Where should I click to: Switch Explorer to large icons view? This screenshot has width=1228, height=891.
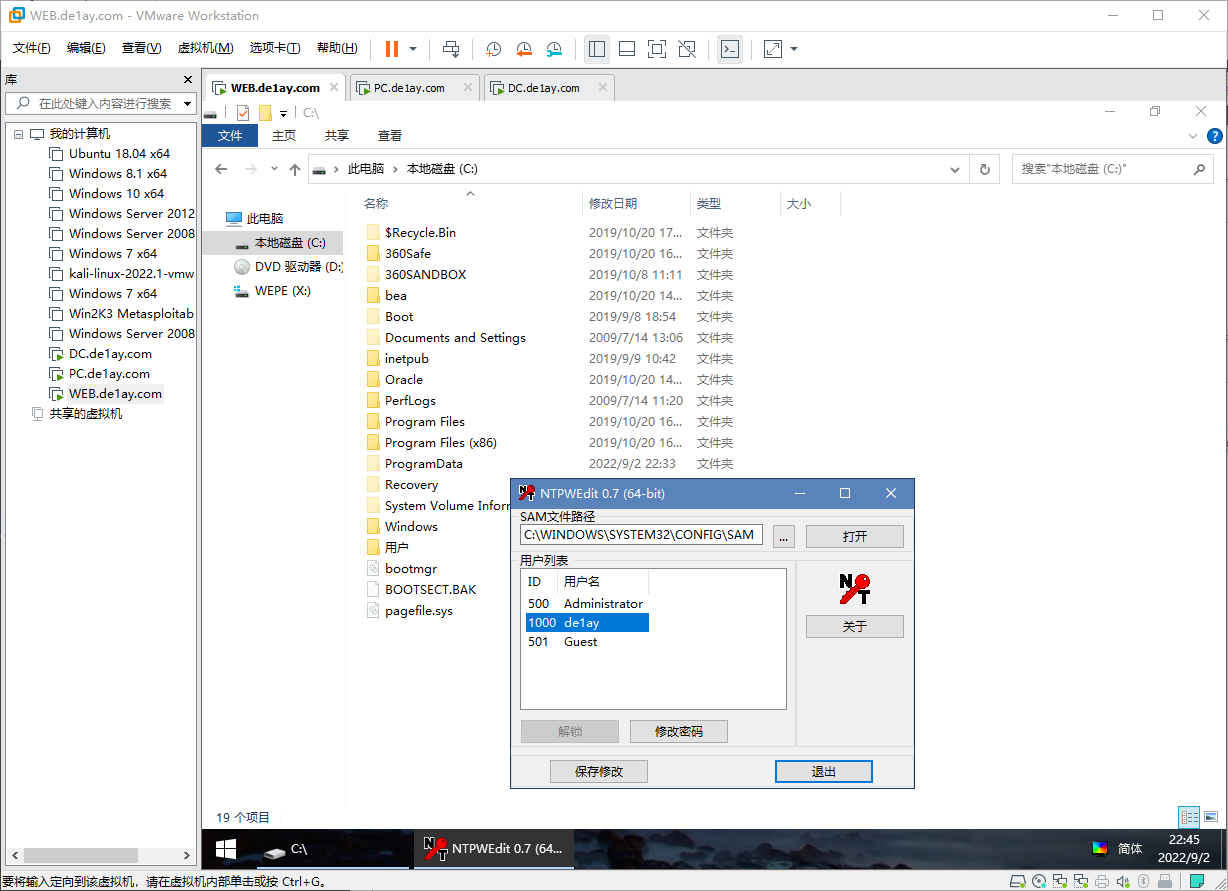point(1210,817)
